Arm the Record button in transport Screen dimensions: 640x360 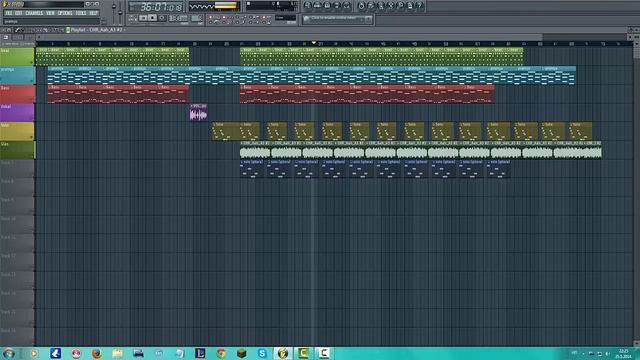[x=162, y=18]
